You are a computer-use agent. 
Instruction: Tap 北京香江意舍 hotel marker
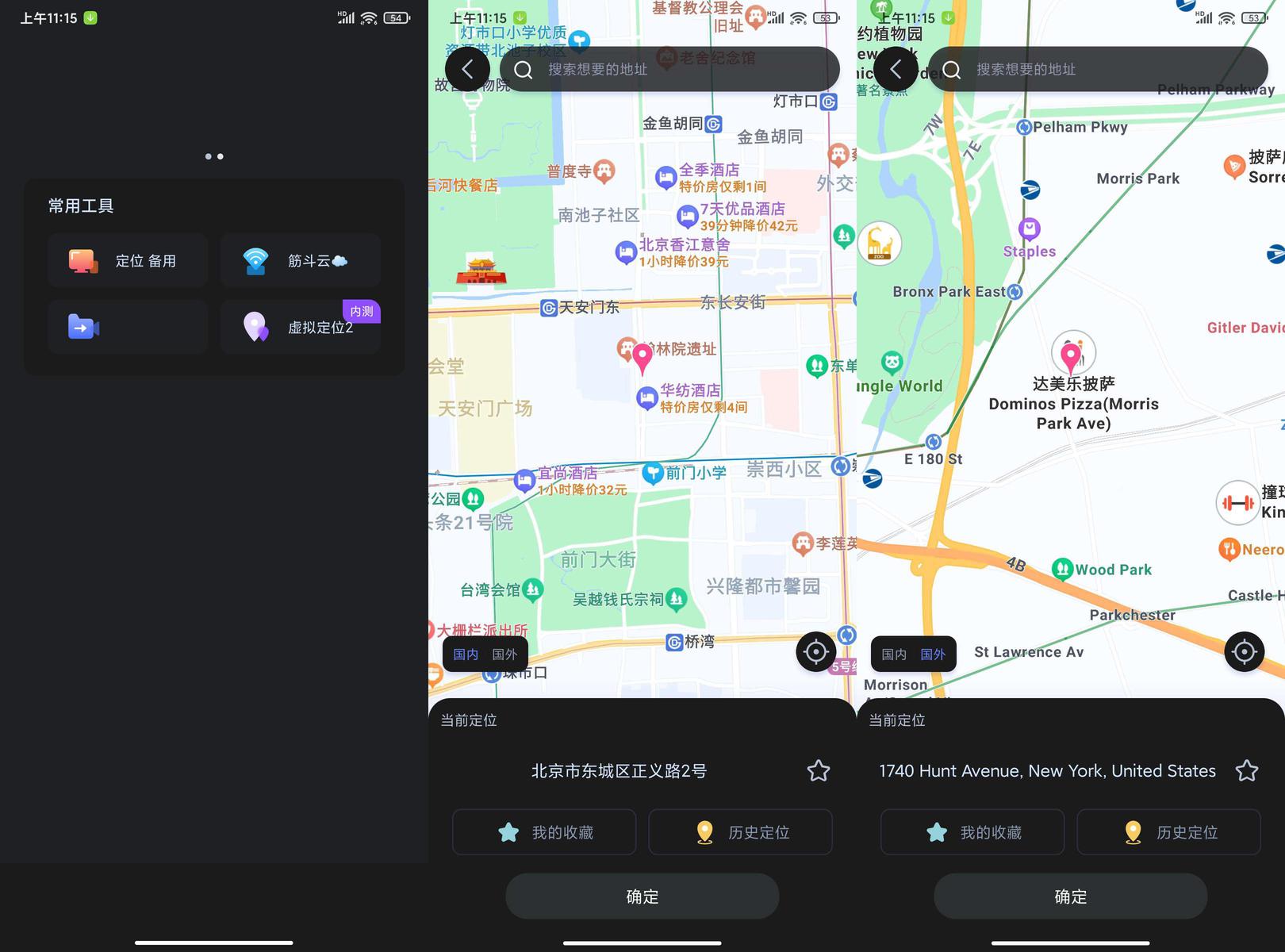[x=627, y=252]
